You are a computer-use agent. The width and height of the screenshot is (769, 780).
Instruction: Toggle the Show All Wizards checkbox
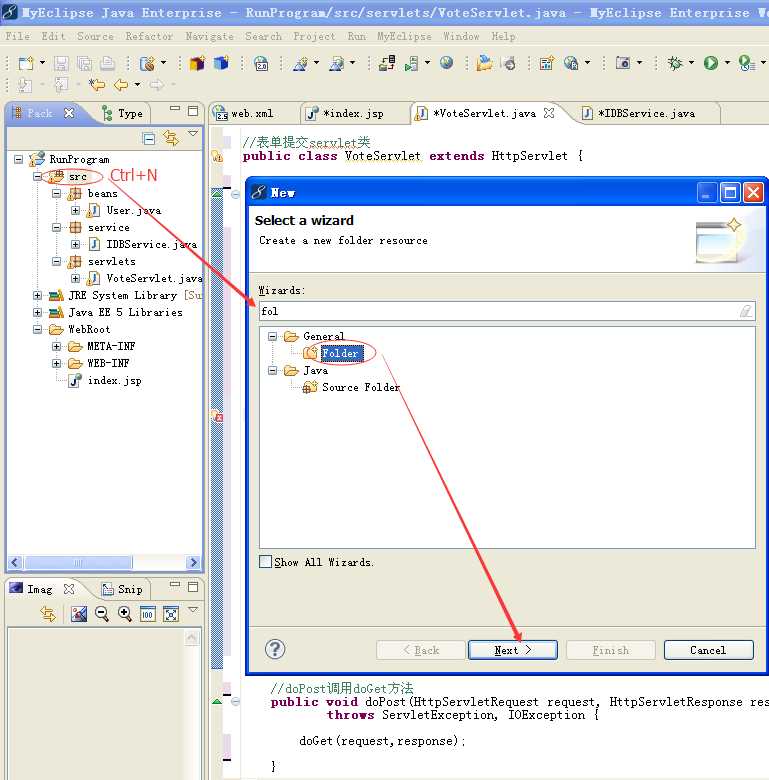pyautogui.click(x=266, y=562)
